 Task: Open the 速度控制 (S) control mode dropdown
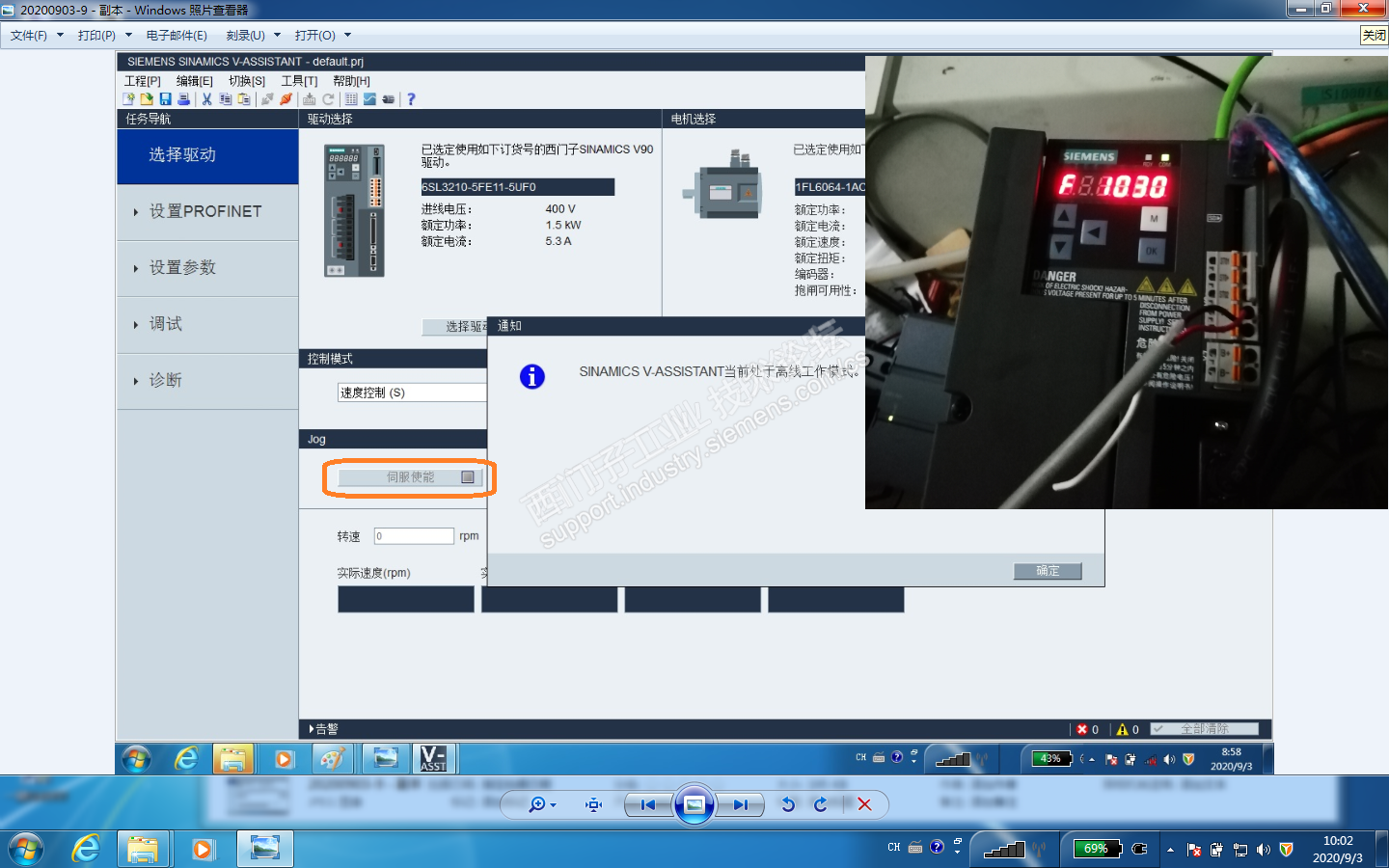pos(412,393)
